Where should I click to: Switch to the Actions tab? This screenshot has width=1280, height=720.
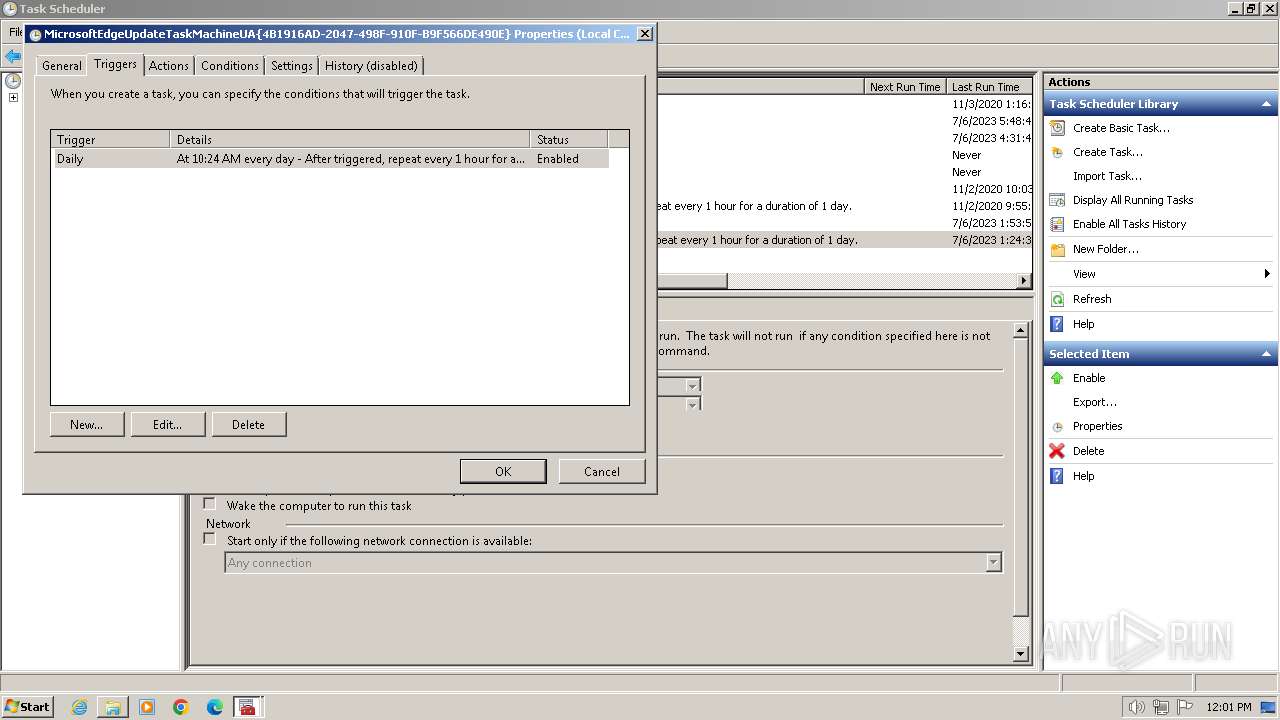click(x=168, y=65)
